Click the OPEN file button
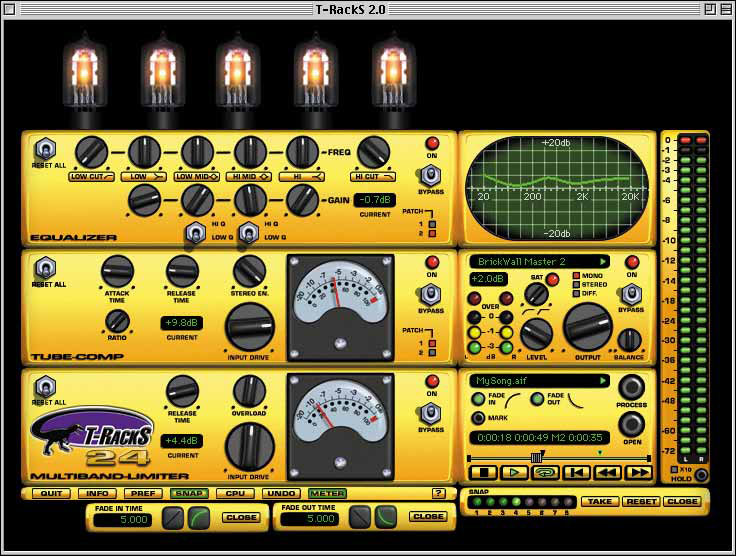This screenshot has height=556, width=736. coord(631,424)
